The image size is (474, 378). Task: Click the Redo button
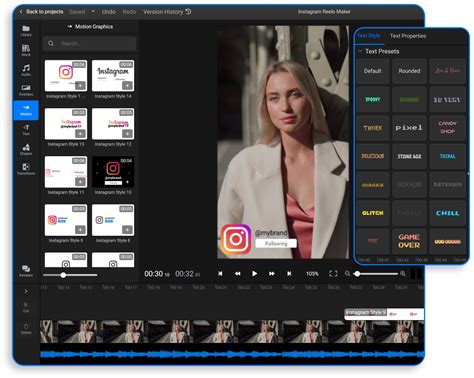point(129,12)
